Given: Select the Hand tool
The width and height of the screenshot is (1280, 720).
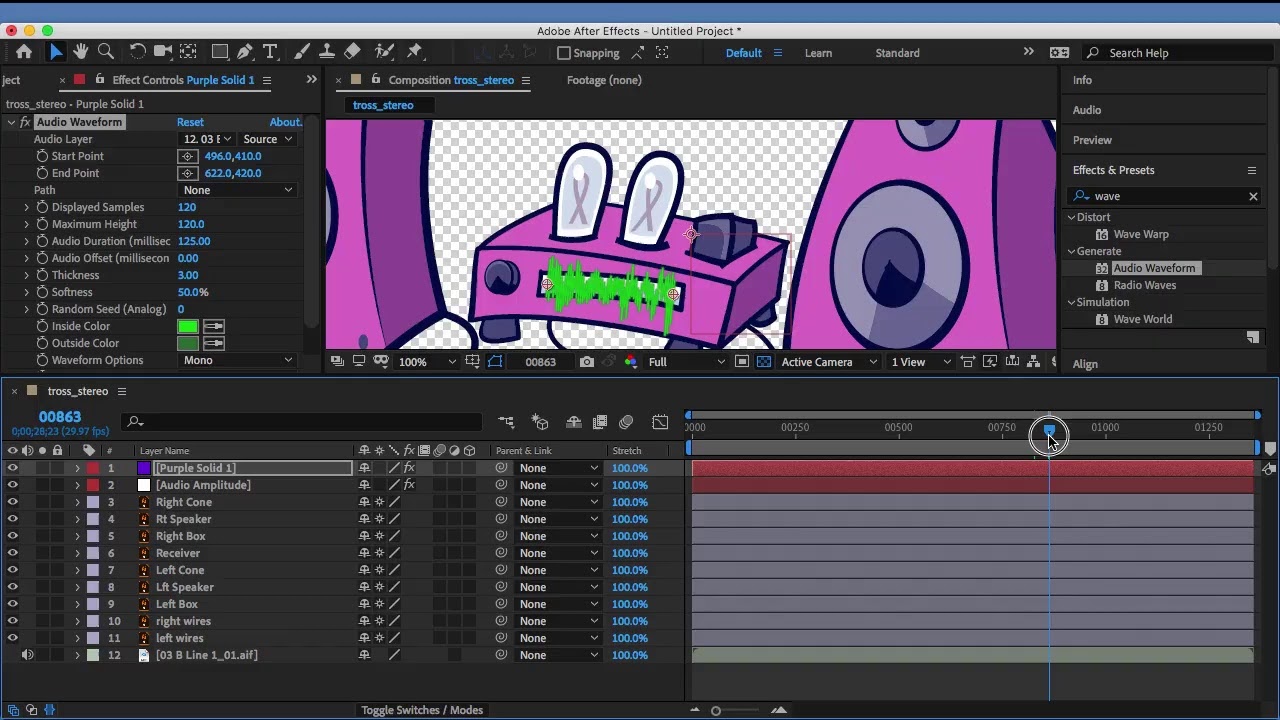Looking at the screenshot, I should click(x=81, y=52).
